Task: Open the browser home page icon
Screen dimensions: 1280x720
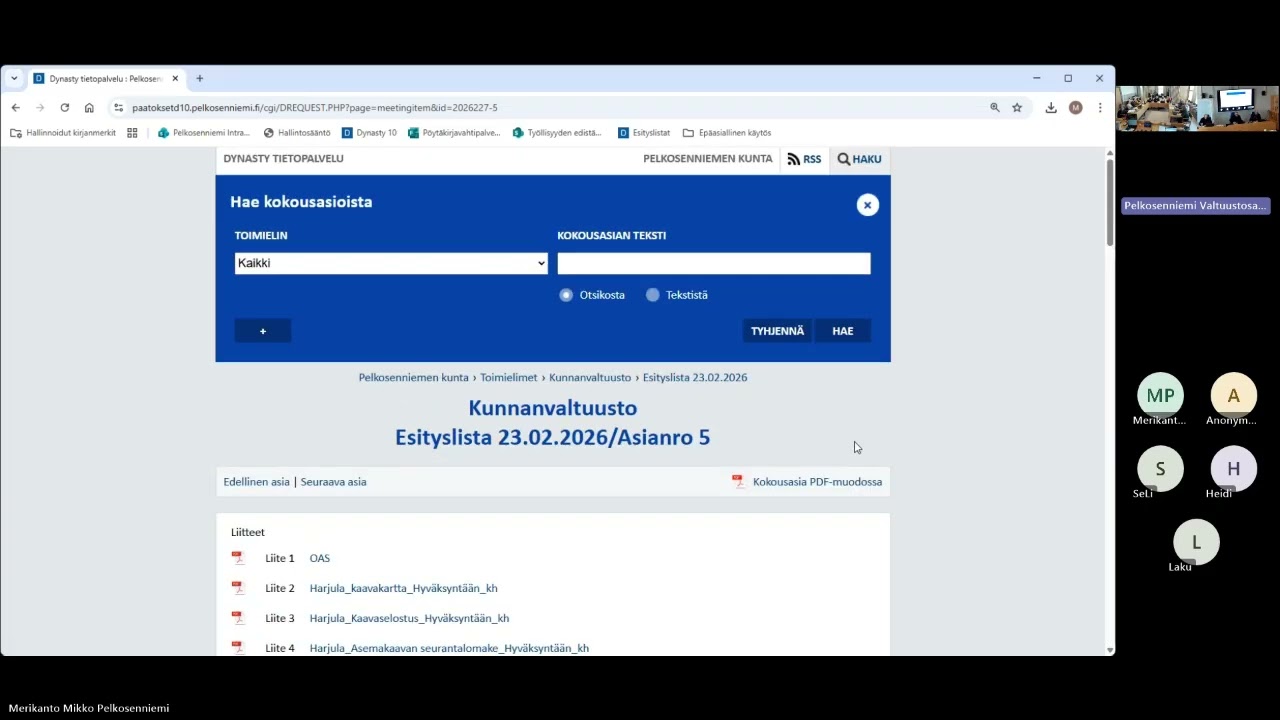Action: (89, 108)
